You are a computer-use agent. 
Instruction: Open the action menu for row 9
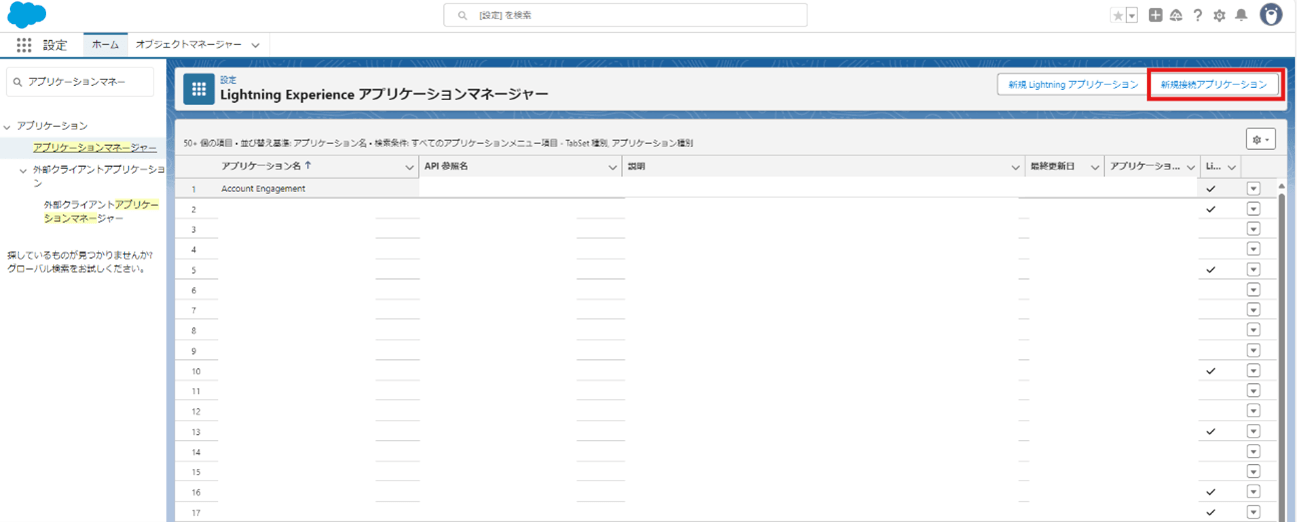(x=1253, y=351)
